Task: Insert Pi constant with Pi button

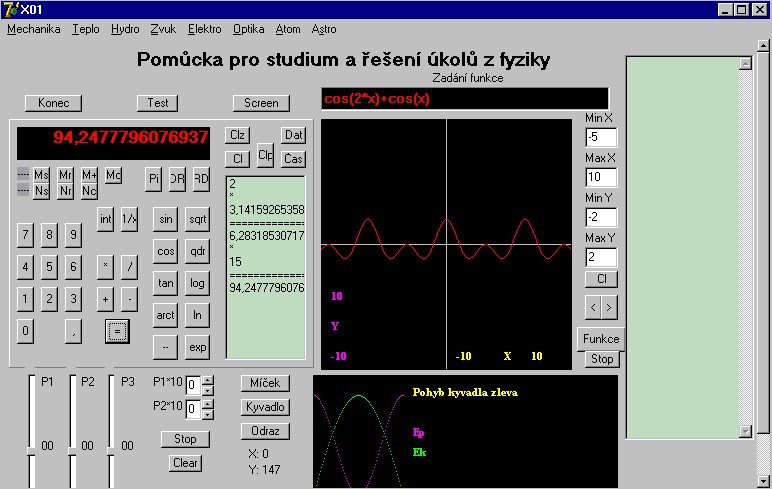Action: tap(154, 179)
